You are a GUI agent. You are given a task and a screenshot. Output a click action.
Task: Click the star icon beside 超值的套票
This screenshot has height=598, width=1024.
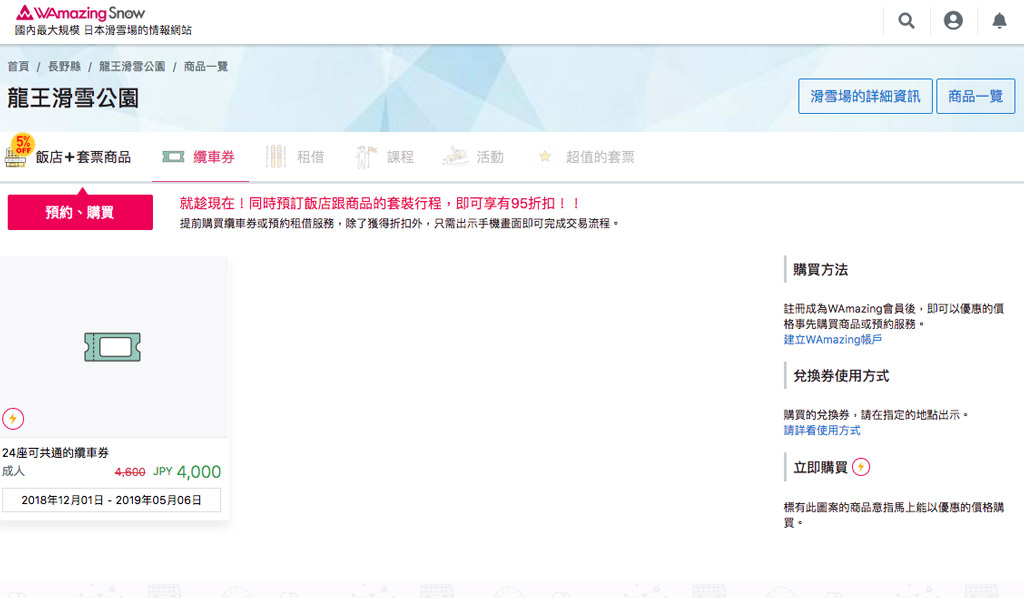[x=545, y=157]
